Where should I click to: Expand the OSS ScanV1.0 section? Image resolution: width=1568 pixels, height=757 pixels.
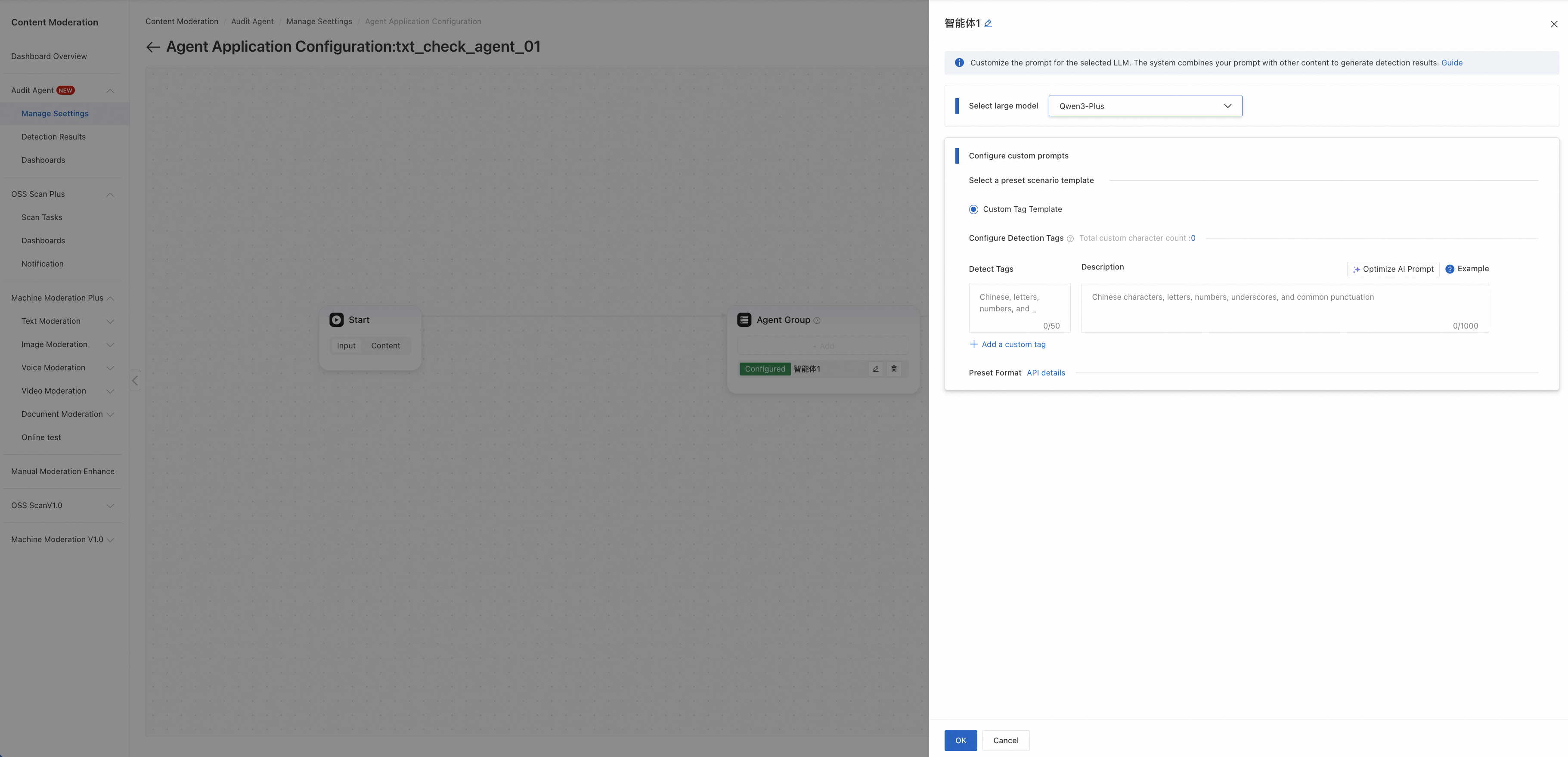click(110, 506)
